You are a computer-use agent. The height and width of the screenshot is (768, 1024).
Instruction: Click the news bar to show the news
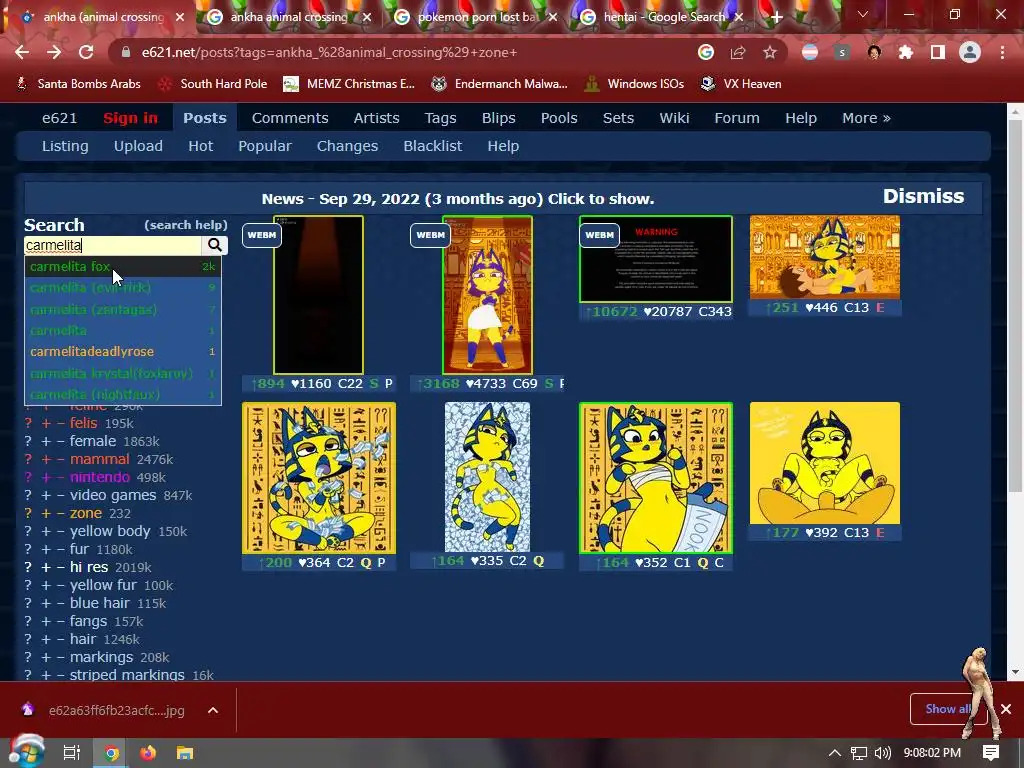click(x=458, y=199)
